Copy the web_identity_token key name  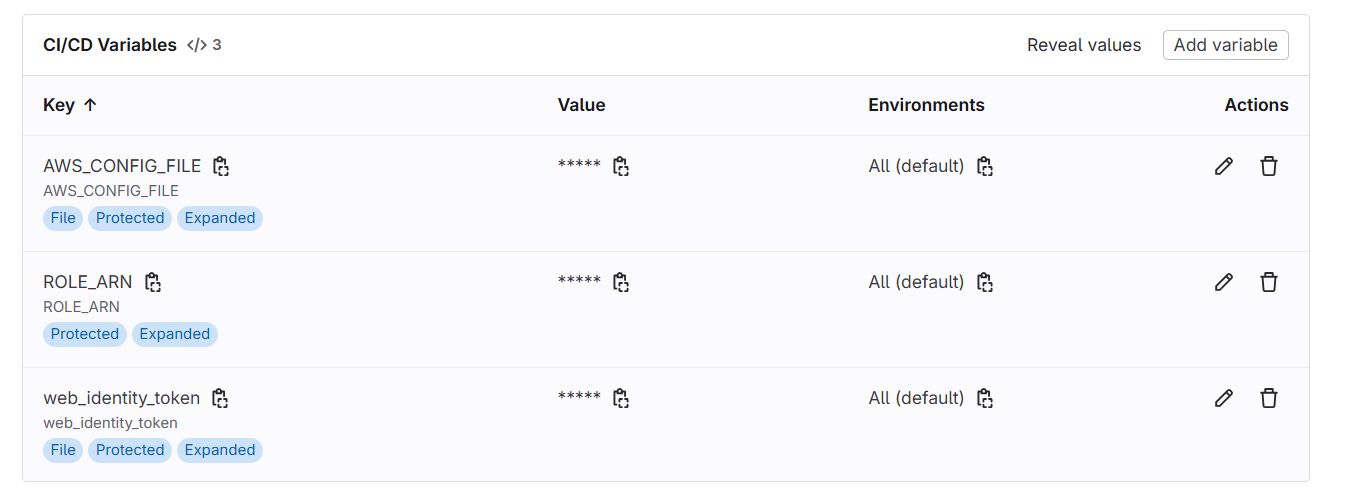coord(220,398)
